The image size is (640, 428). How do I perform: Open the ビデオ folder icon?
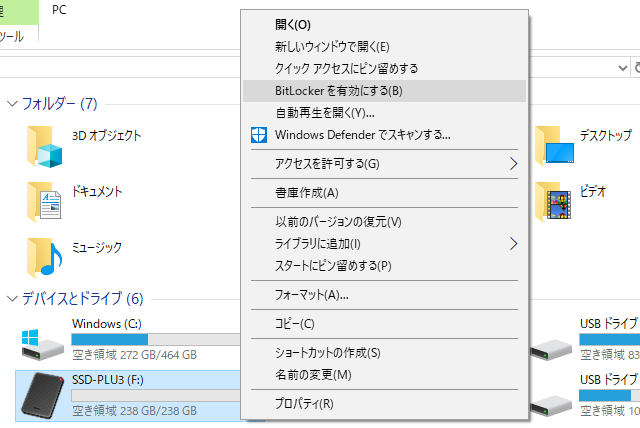(x=553, y=202)
